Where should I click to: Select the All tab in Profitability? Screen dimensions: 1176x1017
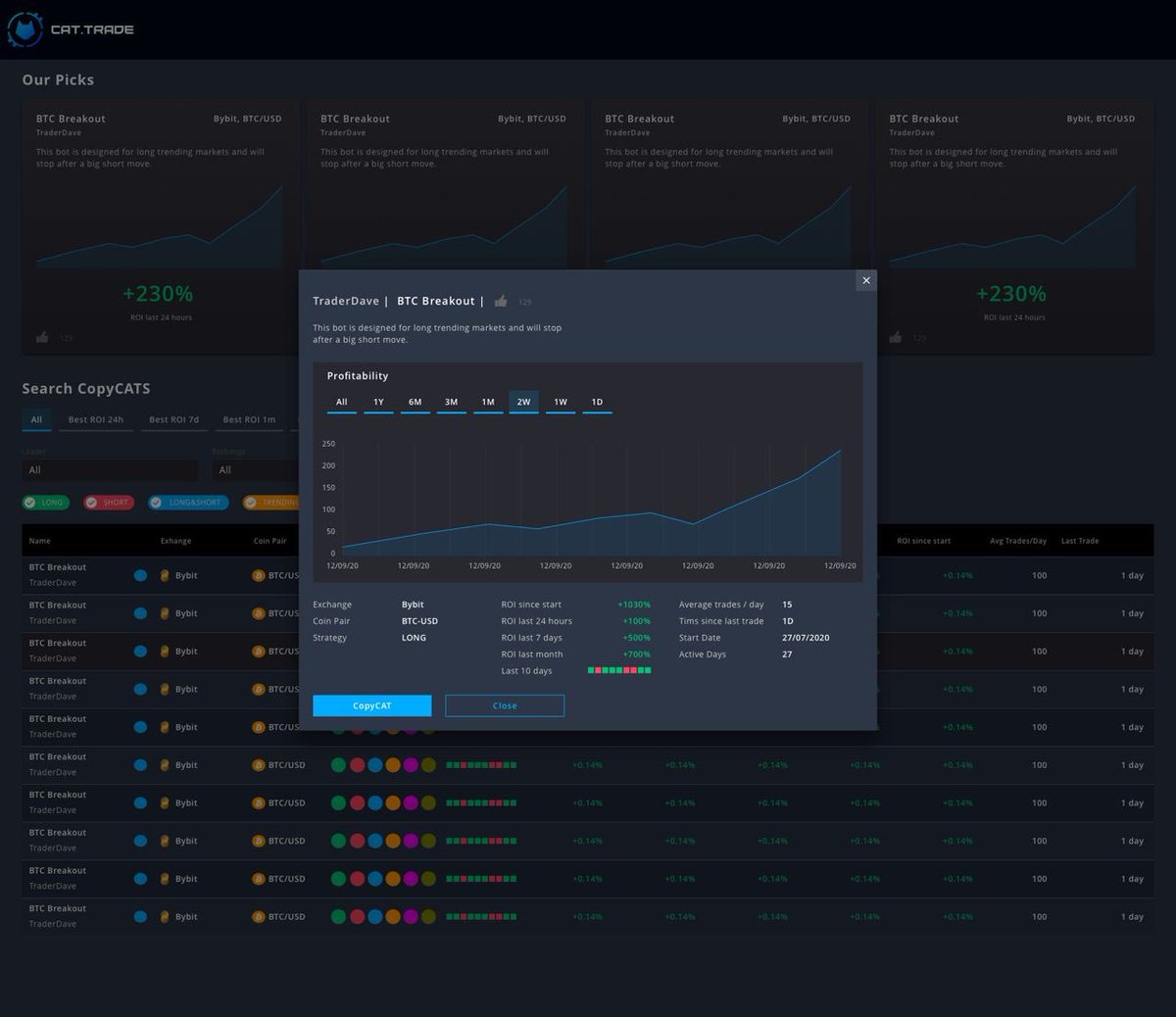[341, 403]
